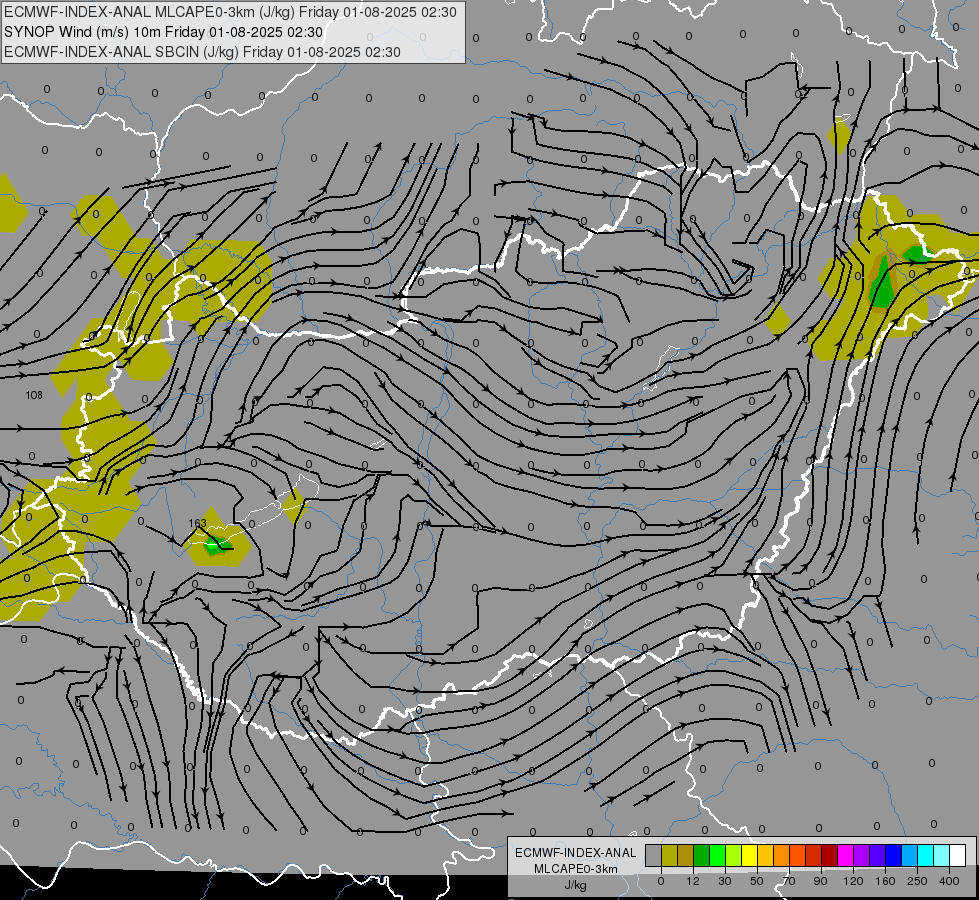
Task: Click the magenta swatch in the legend
Action: pyautogui.click(x=846, y=855)
